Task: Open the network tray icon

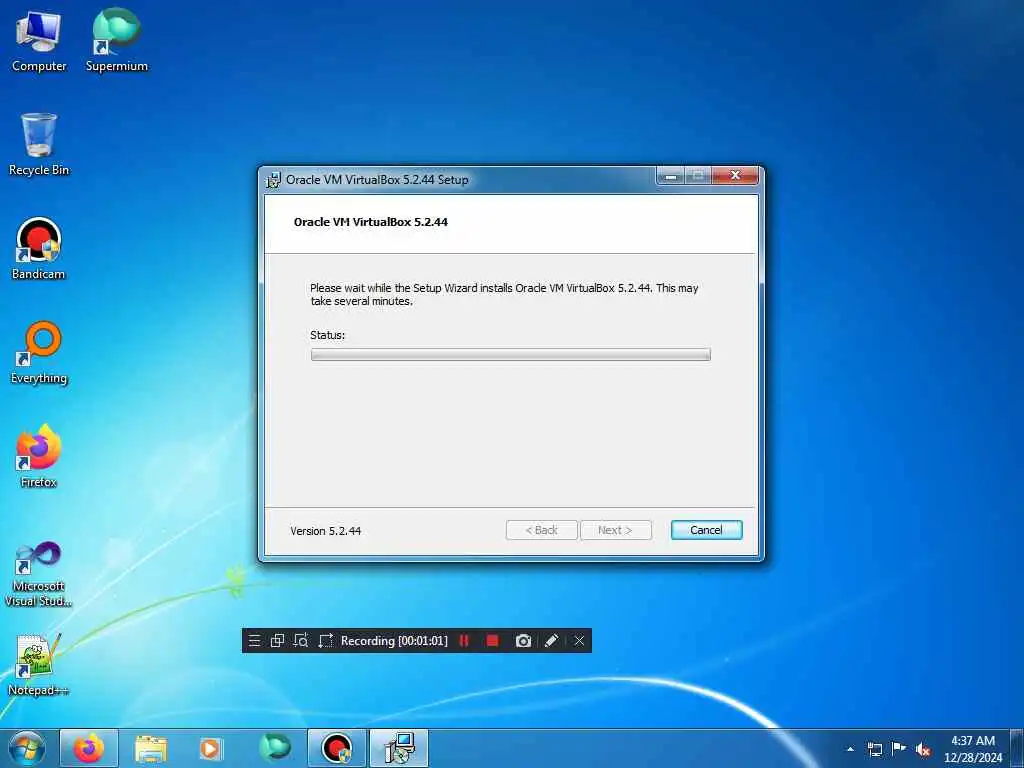Action: [x=874, y=749]
